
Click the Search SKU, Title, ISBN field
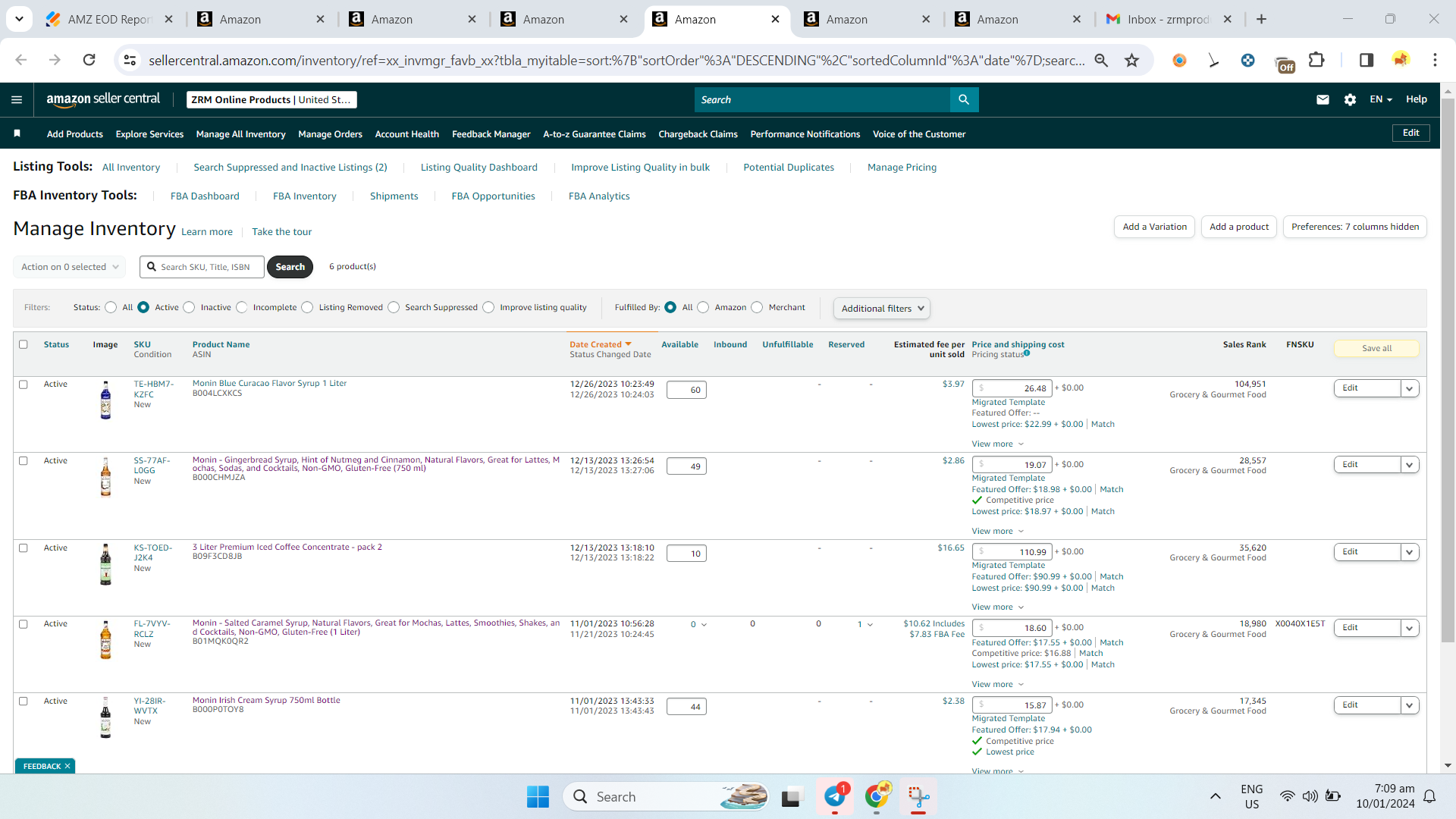coord(202,267)
